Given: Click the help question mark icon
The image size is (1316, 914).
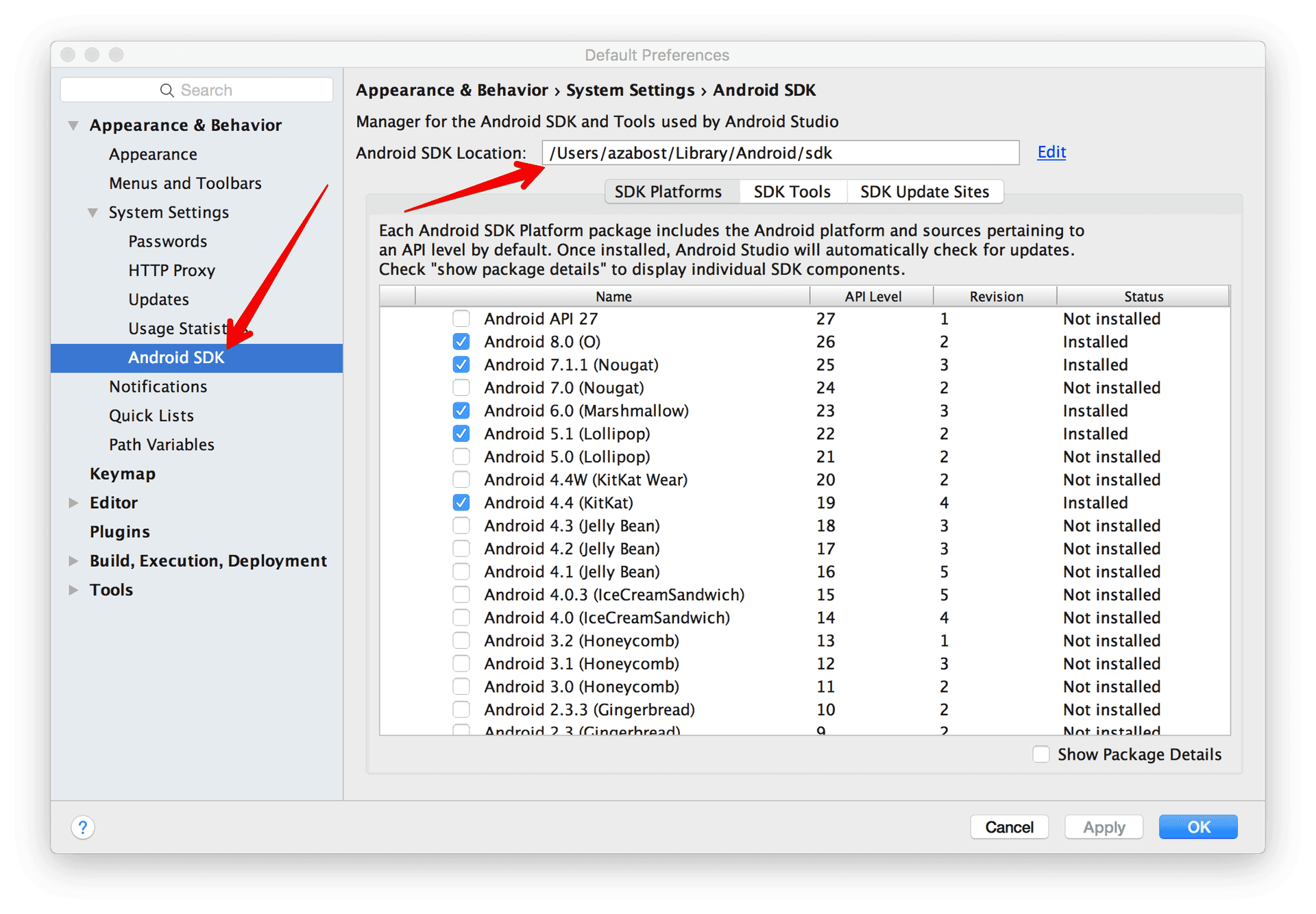Looking at the screenshot, I should pyautogui.click(x=83, y=827).
